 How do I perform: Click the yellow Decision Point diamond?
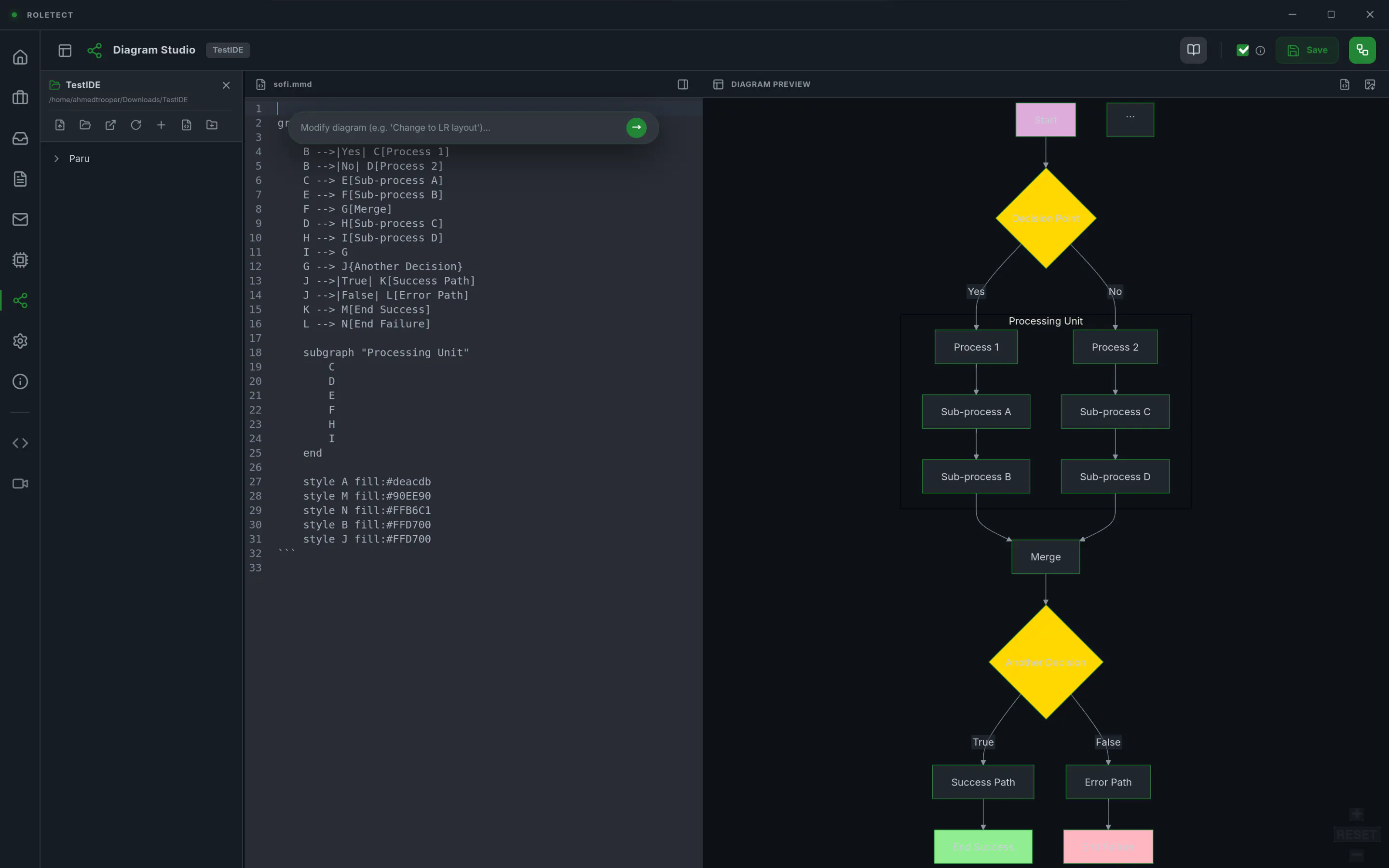(x=1046, y=218)
